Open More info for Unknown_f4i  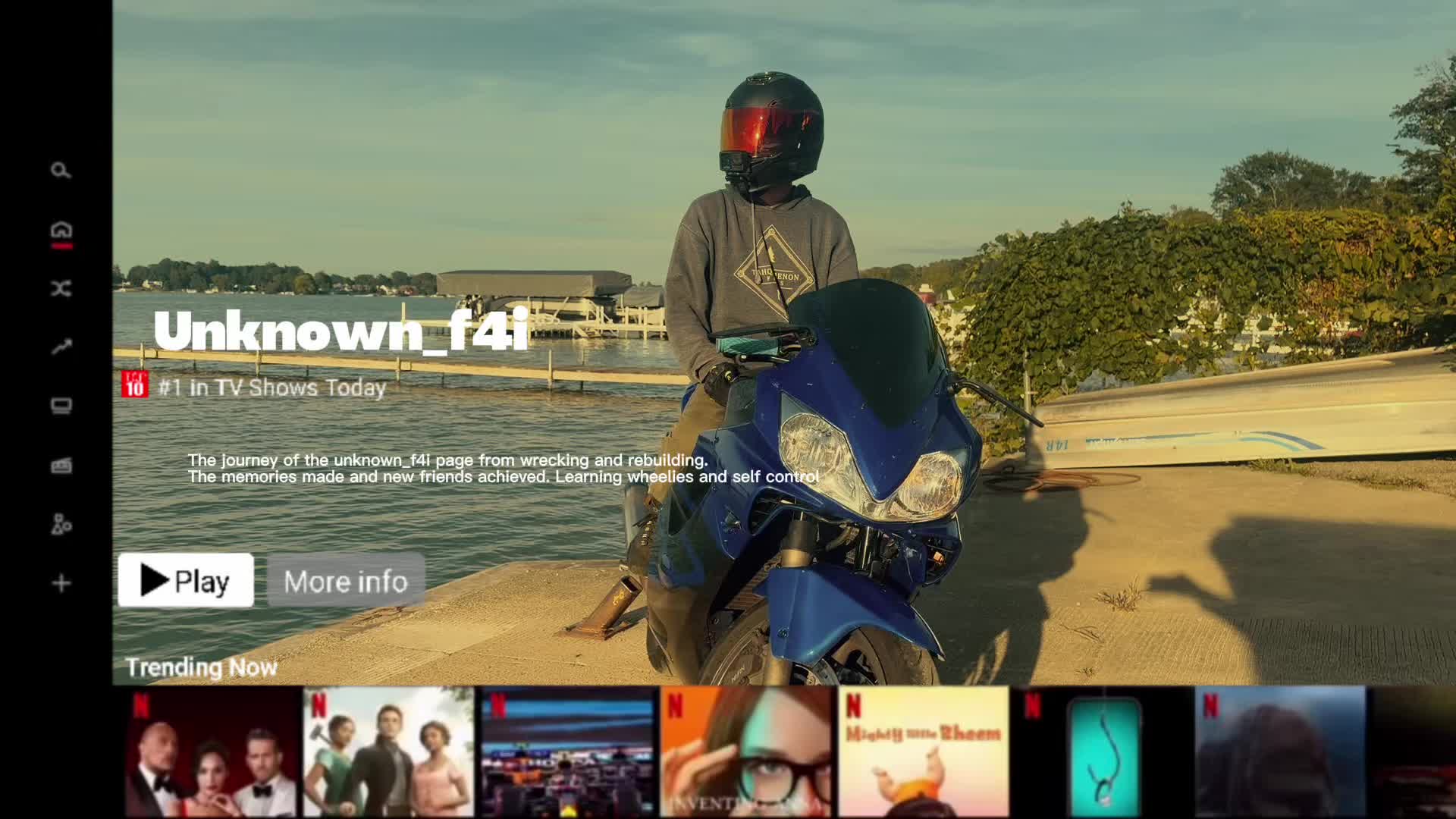point(346,582)
